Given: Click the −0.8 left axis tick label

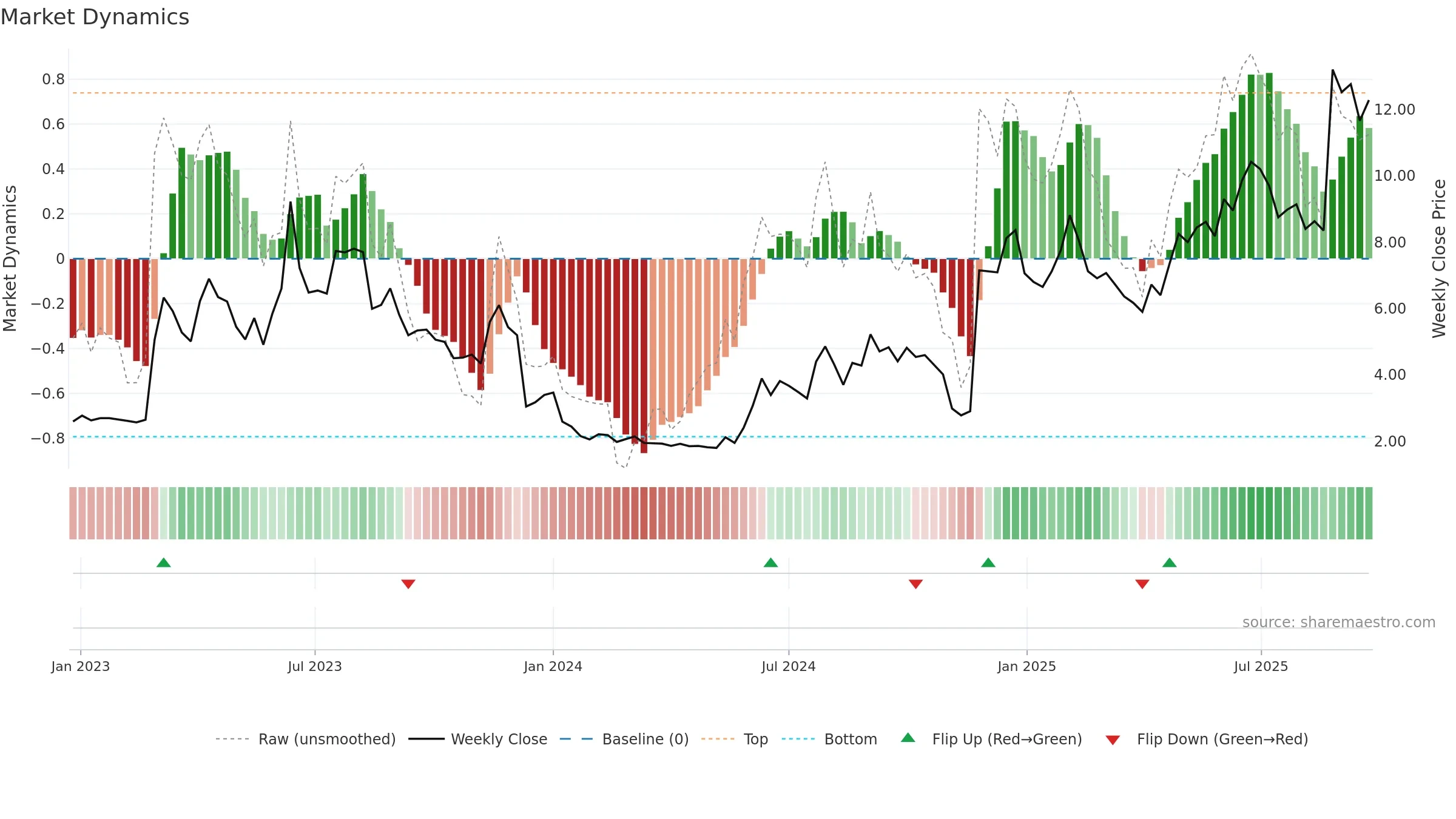Looking at the screenshot, I should pos(48,439).
